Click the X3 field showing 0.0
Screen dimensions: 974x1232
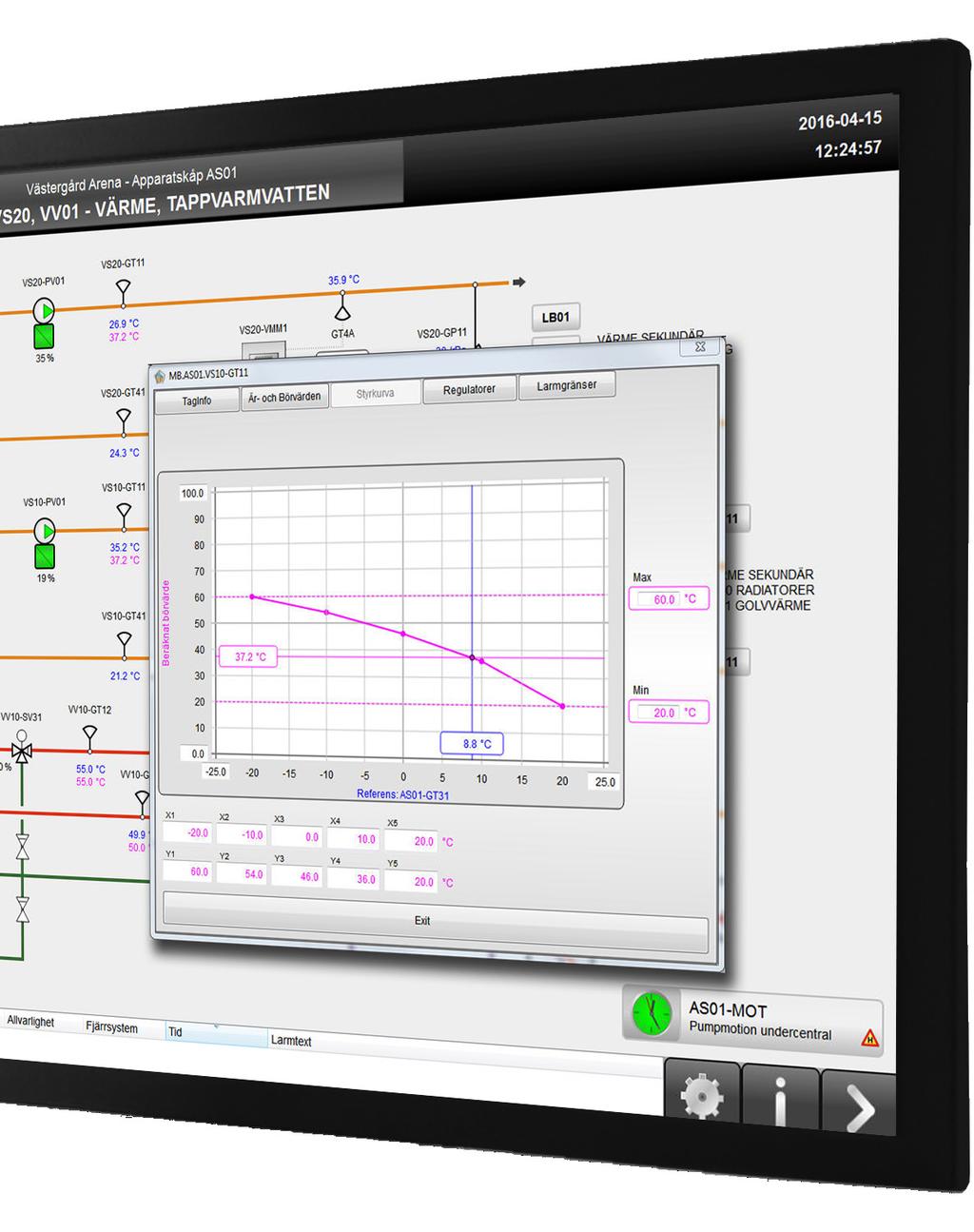click(297, 837)
